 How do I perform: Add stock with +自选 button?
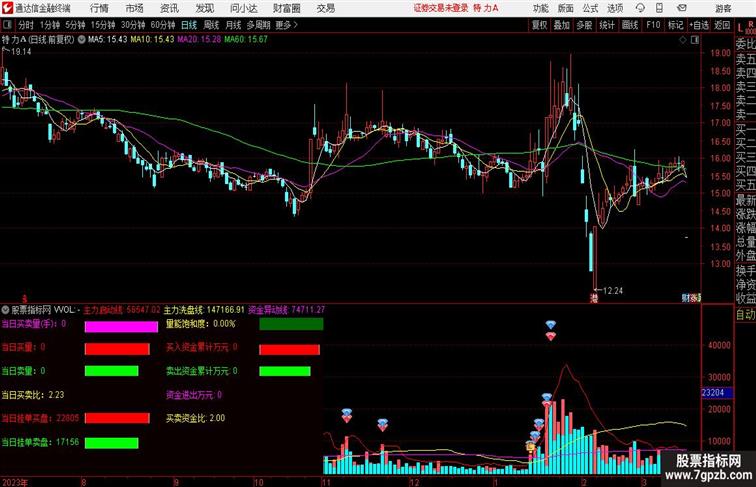(x=699, y=25)
